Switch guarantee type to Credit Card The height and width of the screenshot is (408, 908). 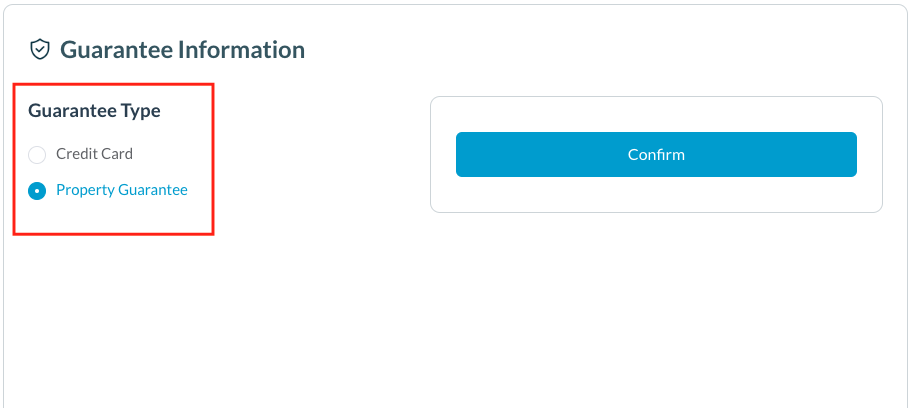click(37, 155)
